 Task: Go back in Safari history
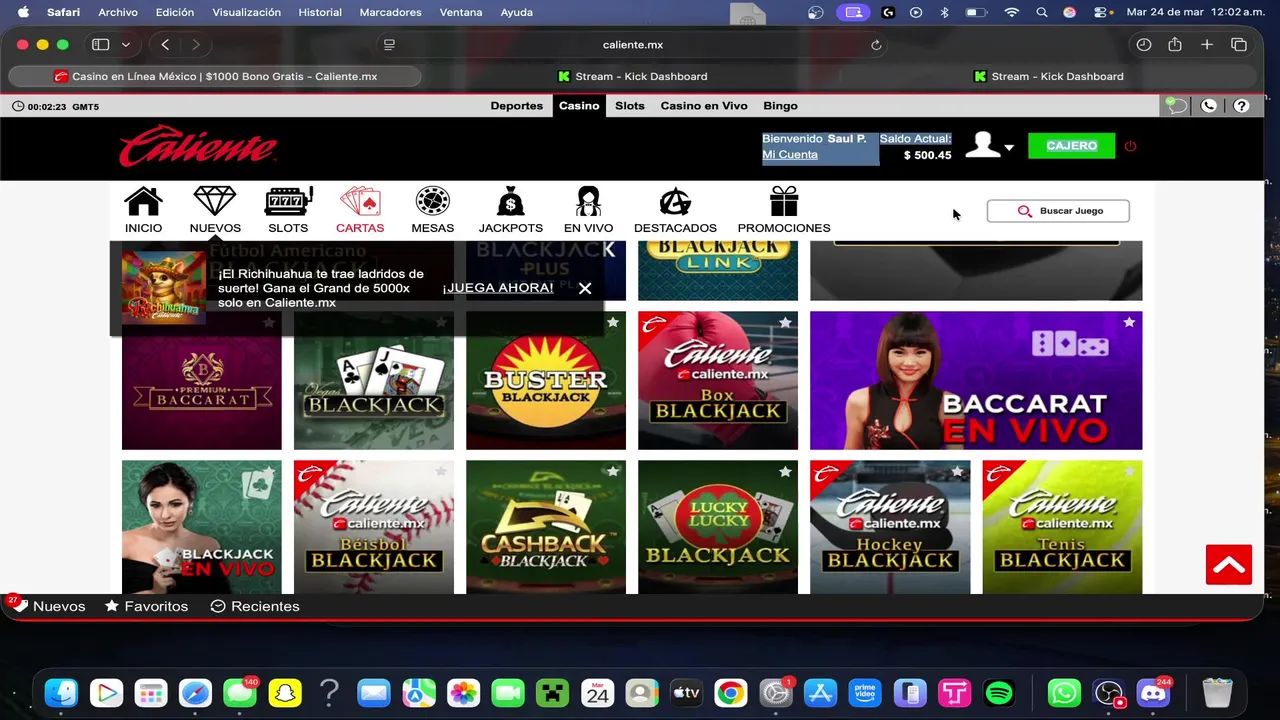click(165, 45)
